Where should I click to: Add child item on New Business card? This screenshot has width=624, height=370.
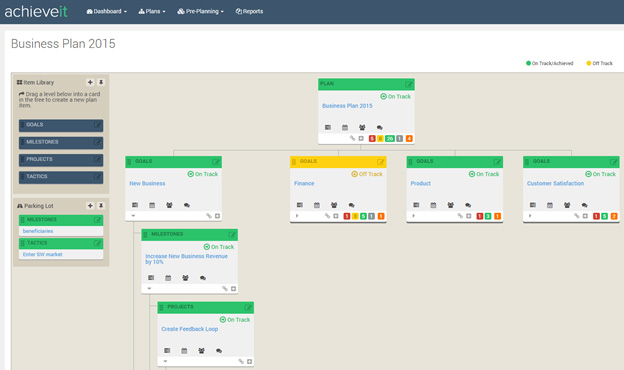tap(217, 216)
